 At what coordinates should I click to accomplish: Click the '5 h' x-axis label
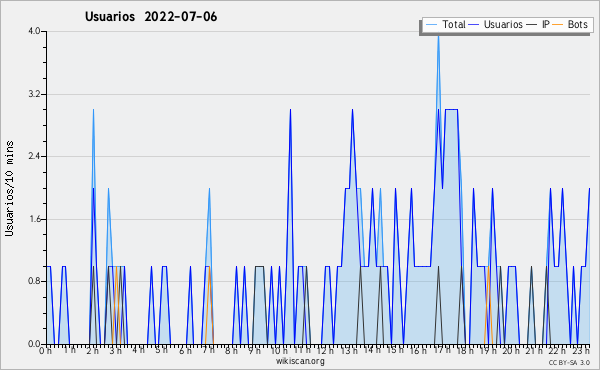click(x=161, y=350)
